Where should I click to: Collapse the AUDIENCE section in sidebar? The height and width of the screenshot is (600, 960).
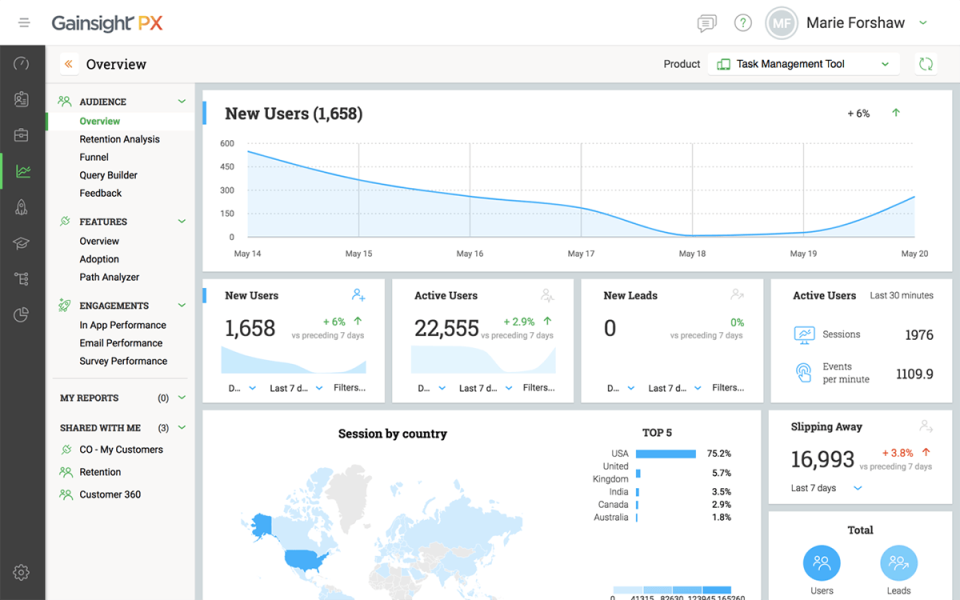coord(182,101)
